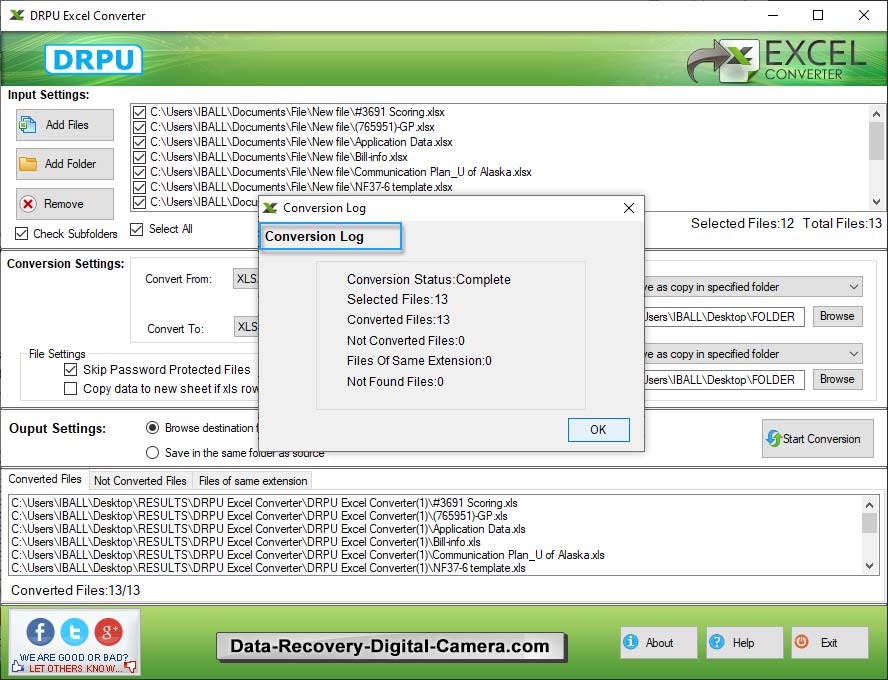Viewport: 888px width, 680px height.
Task: Uncheck the #3691 Scoring.xlsx file
Action: (139, 112)
